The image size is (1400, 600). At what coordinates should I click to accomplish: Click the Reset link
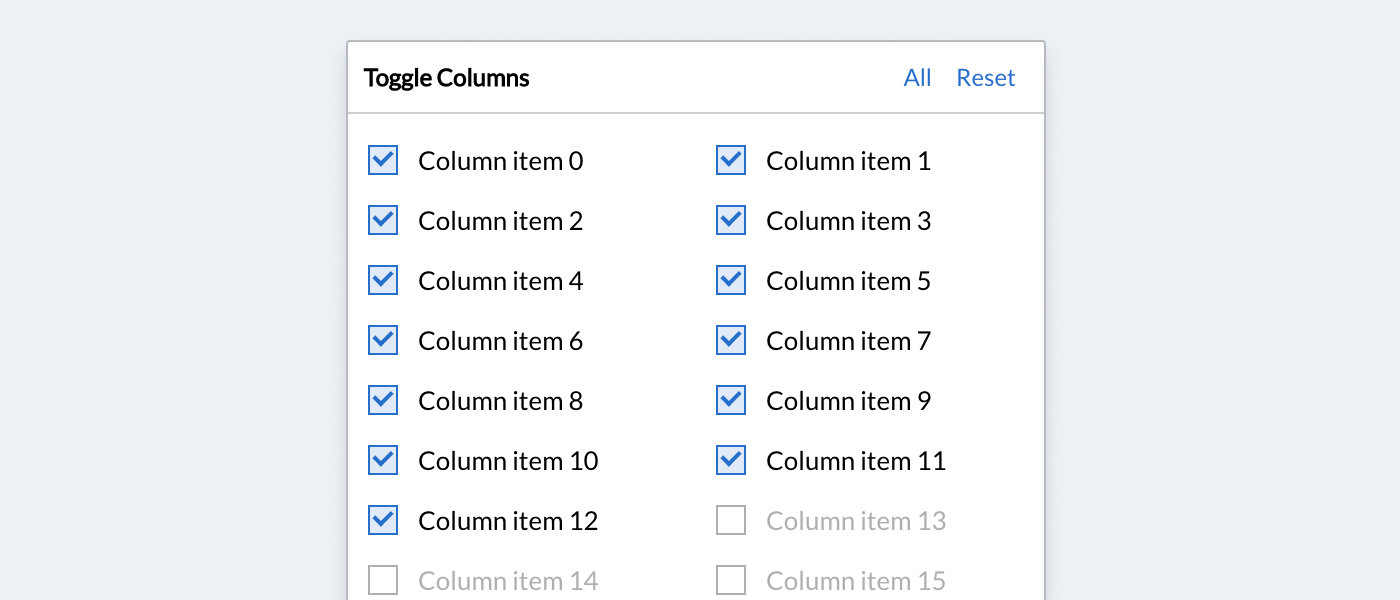(x=986, y=78)
